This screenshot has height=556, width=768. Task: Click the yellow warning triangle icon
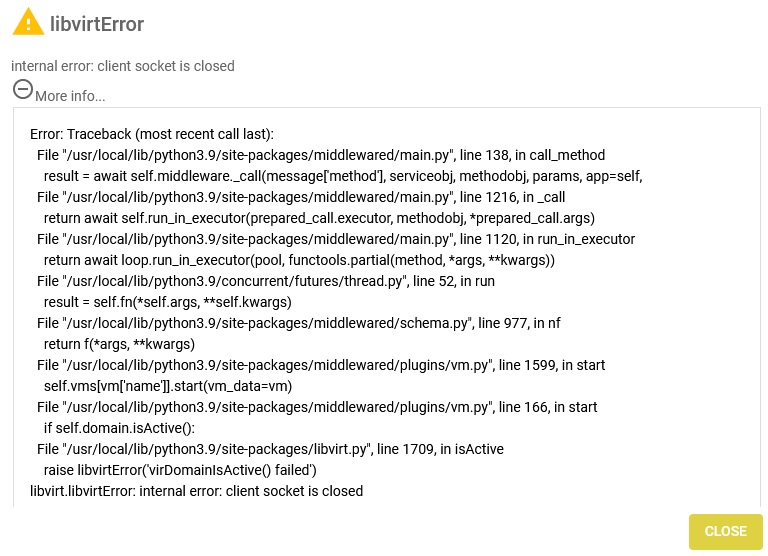pyautogui.click(x=28, y=22)
